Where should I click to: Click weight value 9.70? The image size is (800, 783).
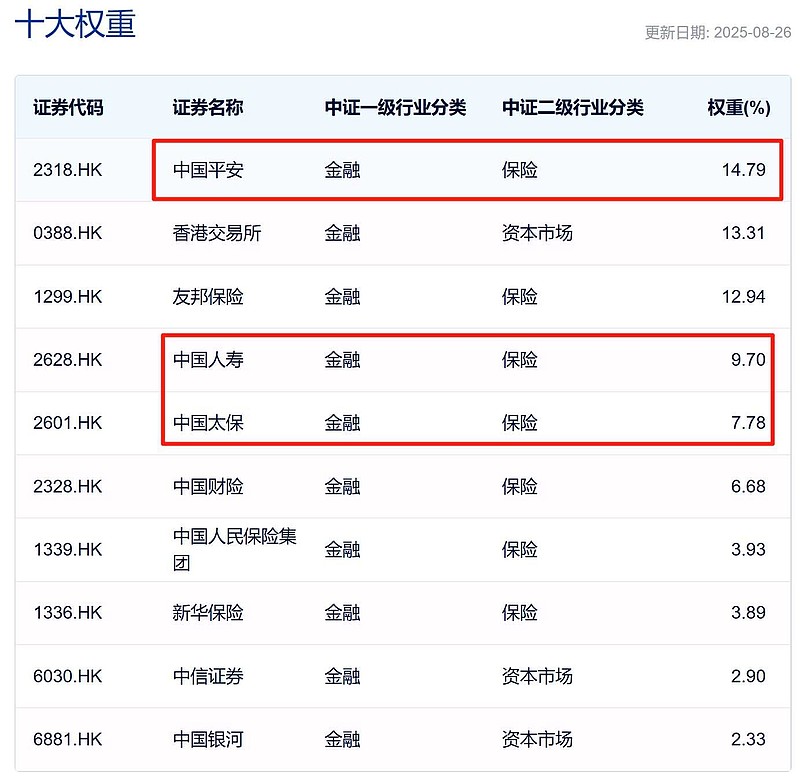pyautogui.click(x=748, y=360)
